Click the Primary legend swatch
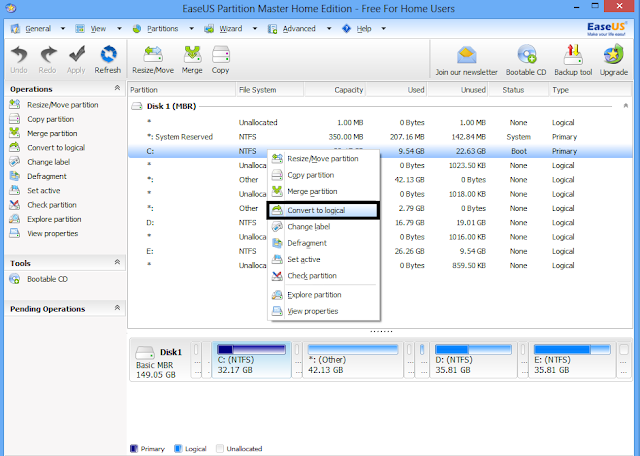This screenshot has width=640, height=456. click(133, 448)
